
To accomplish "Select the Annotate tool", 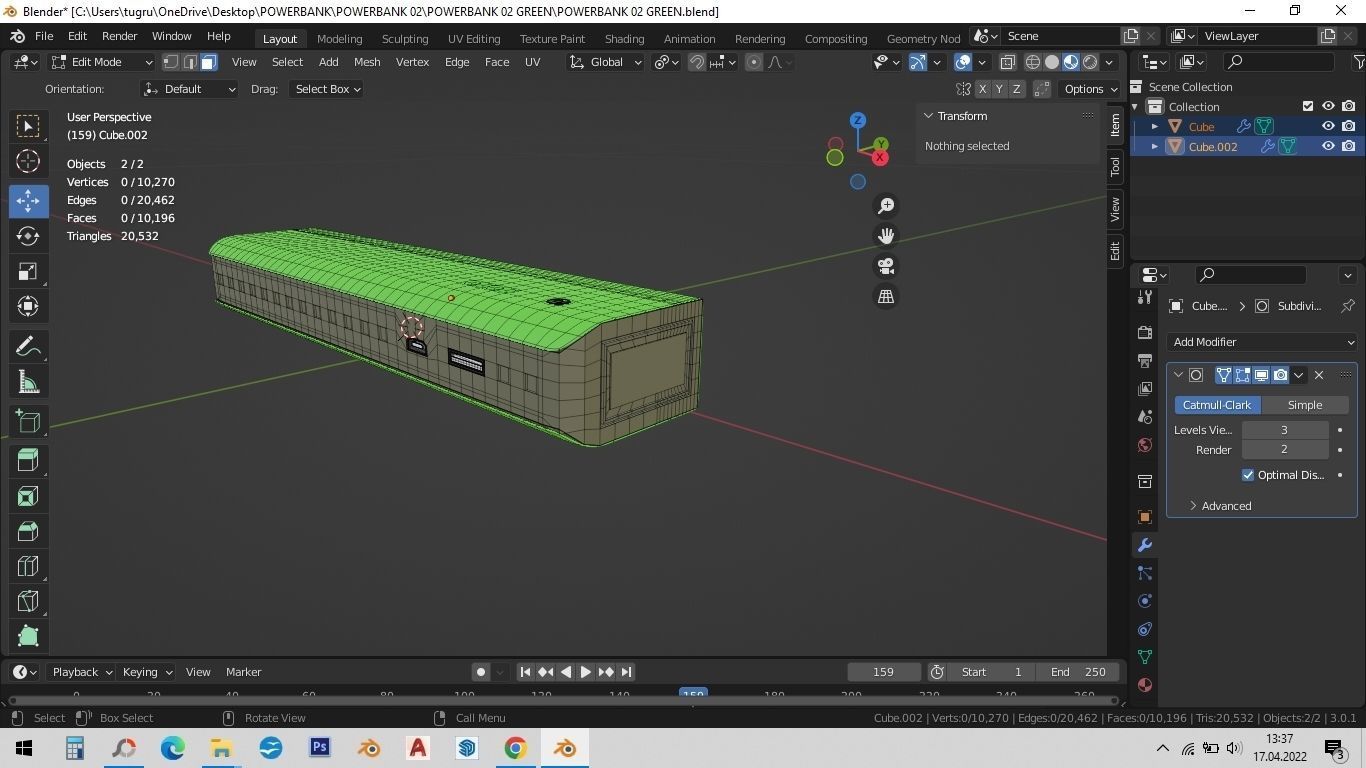I will (28, 346).
